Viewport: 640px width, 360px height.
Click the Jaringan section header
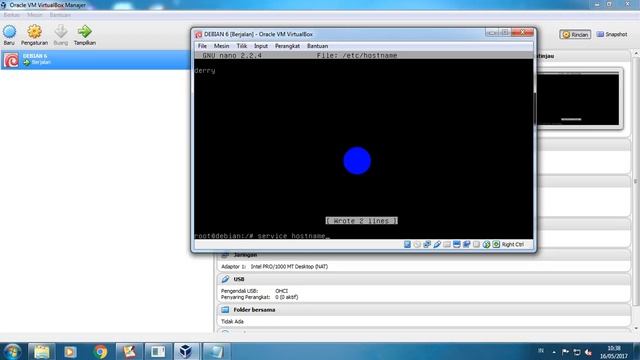(424, 255)
